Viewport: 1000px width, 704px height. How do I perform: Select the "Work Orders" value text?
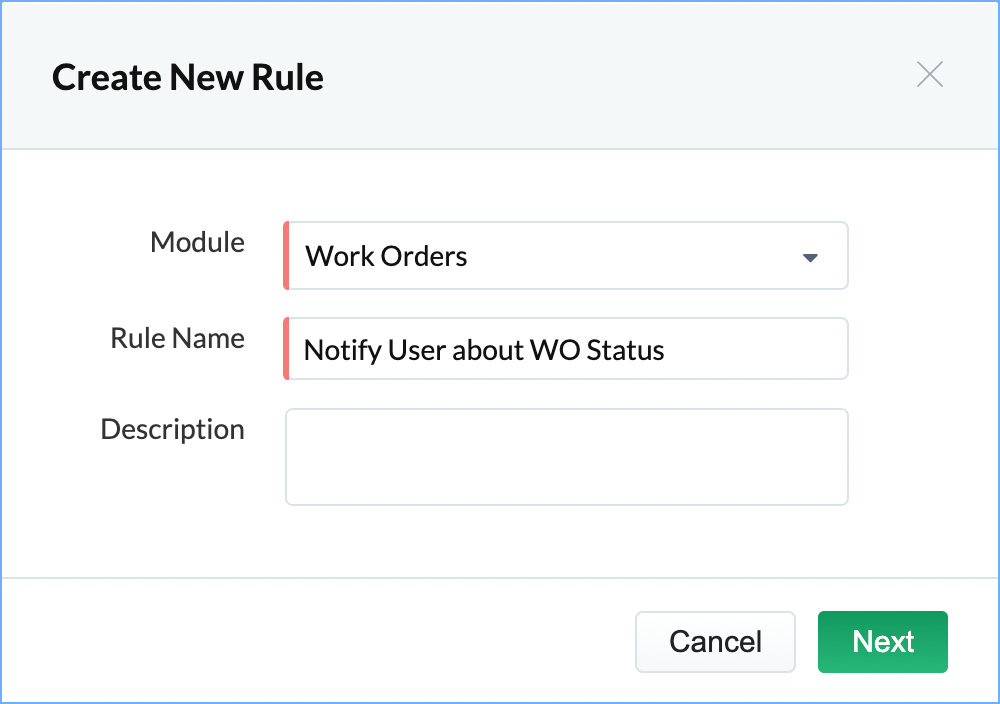point(386,257)
